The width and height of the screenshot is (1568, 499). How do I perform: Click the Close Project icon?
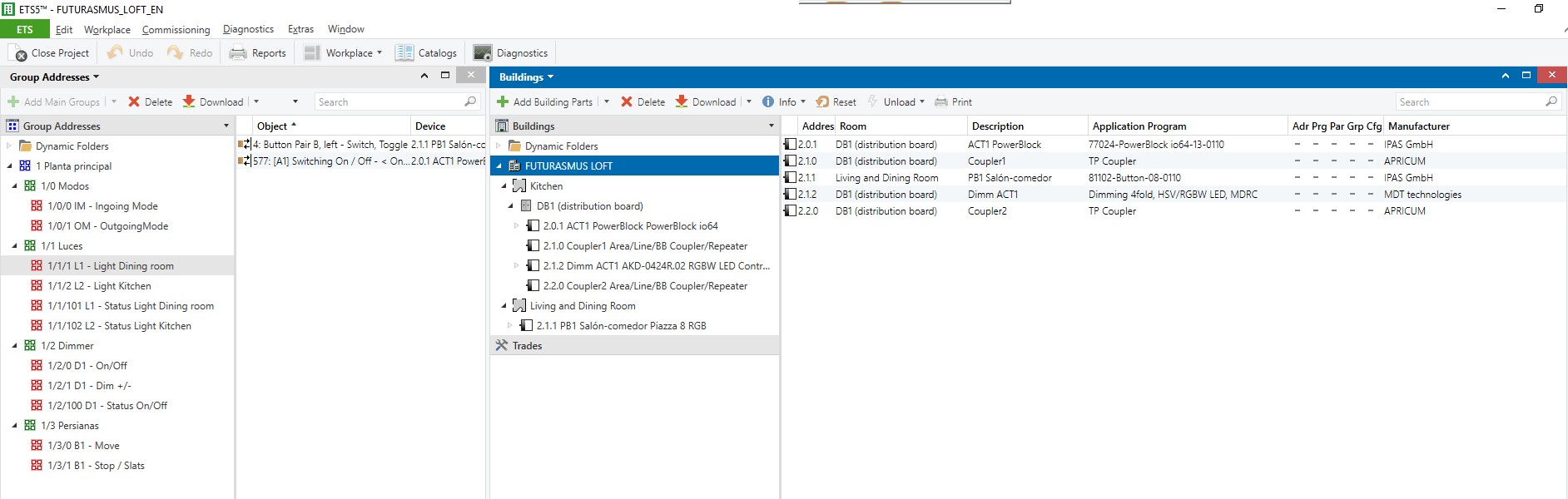[21, 54]
